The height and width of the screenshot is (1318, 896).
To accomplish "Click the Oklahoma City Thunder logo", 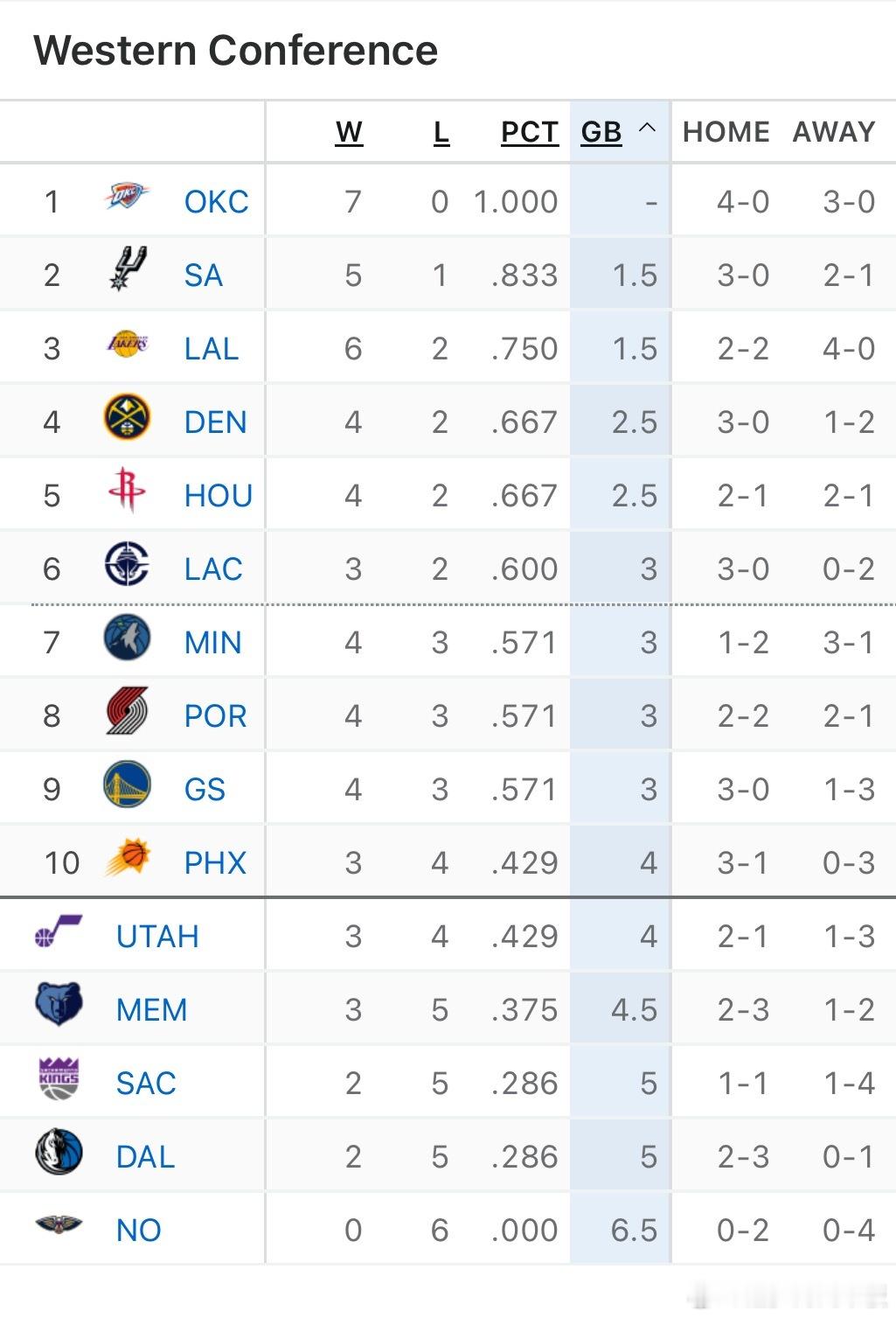I will [127, 198].
